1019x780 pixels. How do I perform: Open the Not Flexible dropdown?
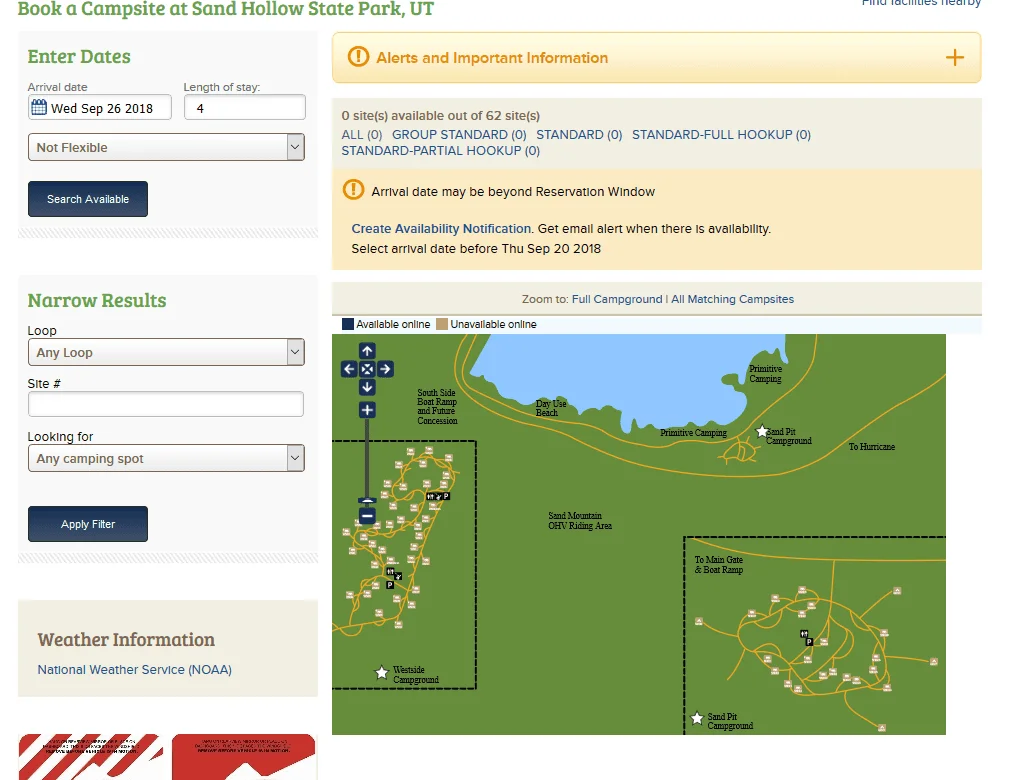point(166,148)
